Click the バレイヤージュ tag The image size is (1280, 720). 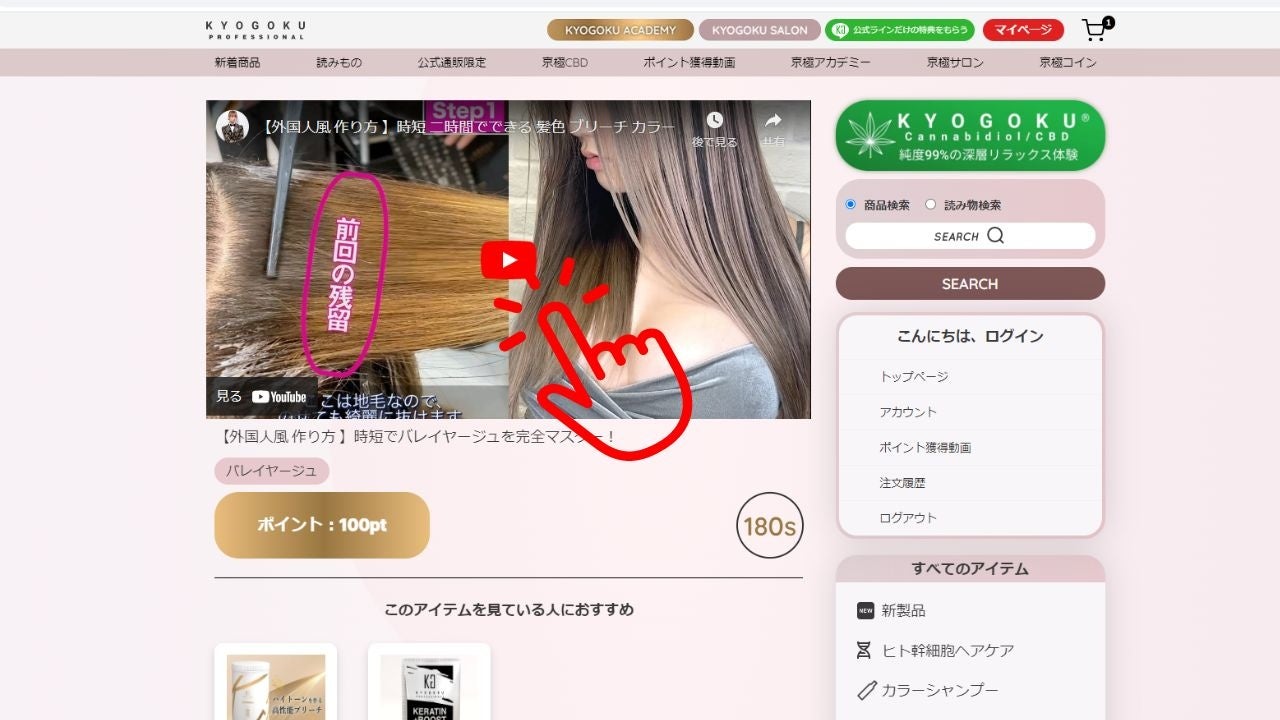[x=271, y=471]
